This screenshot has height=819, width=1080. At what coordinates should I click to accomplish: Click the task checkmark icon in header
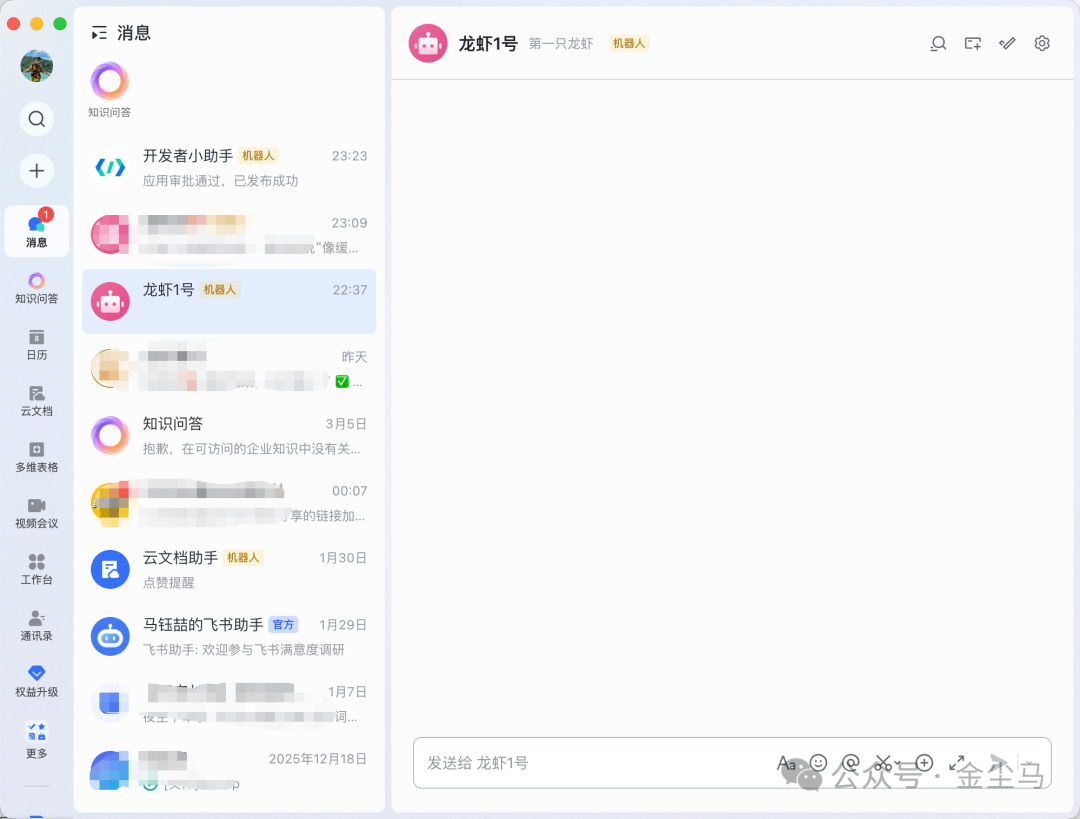(1007, 43)
